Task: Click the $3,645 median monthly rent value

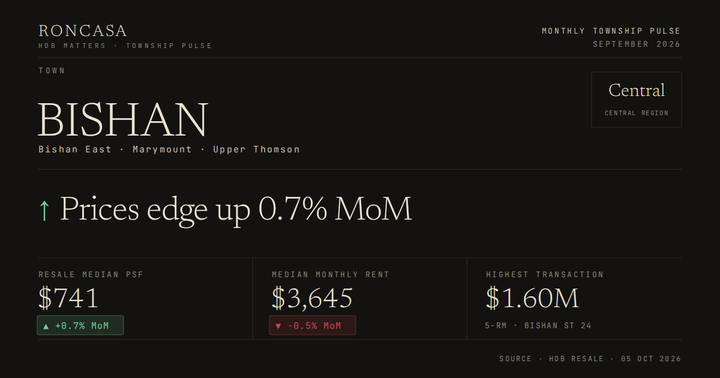Action: (x=312, y=298)
